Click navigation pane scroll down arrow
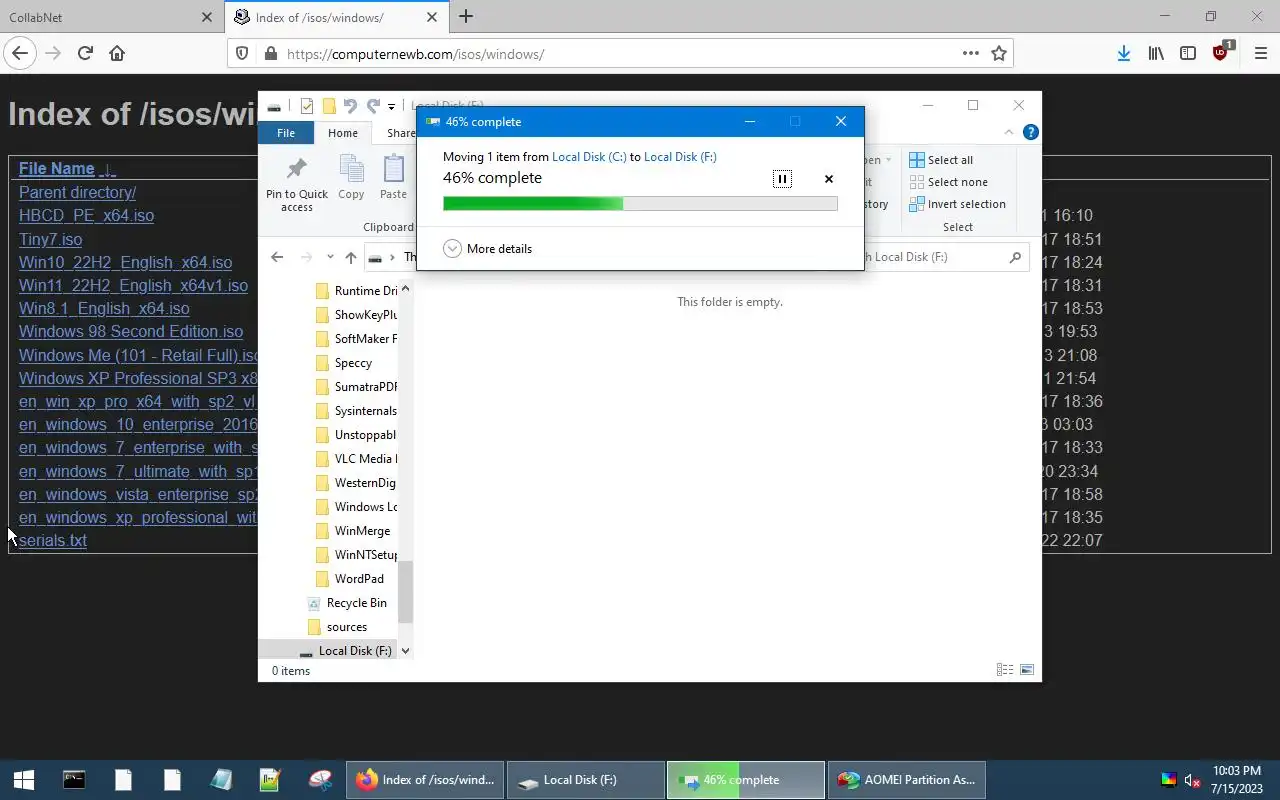 pyautogui.click(x=405, y=651)
